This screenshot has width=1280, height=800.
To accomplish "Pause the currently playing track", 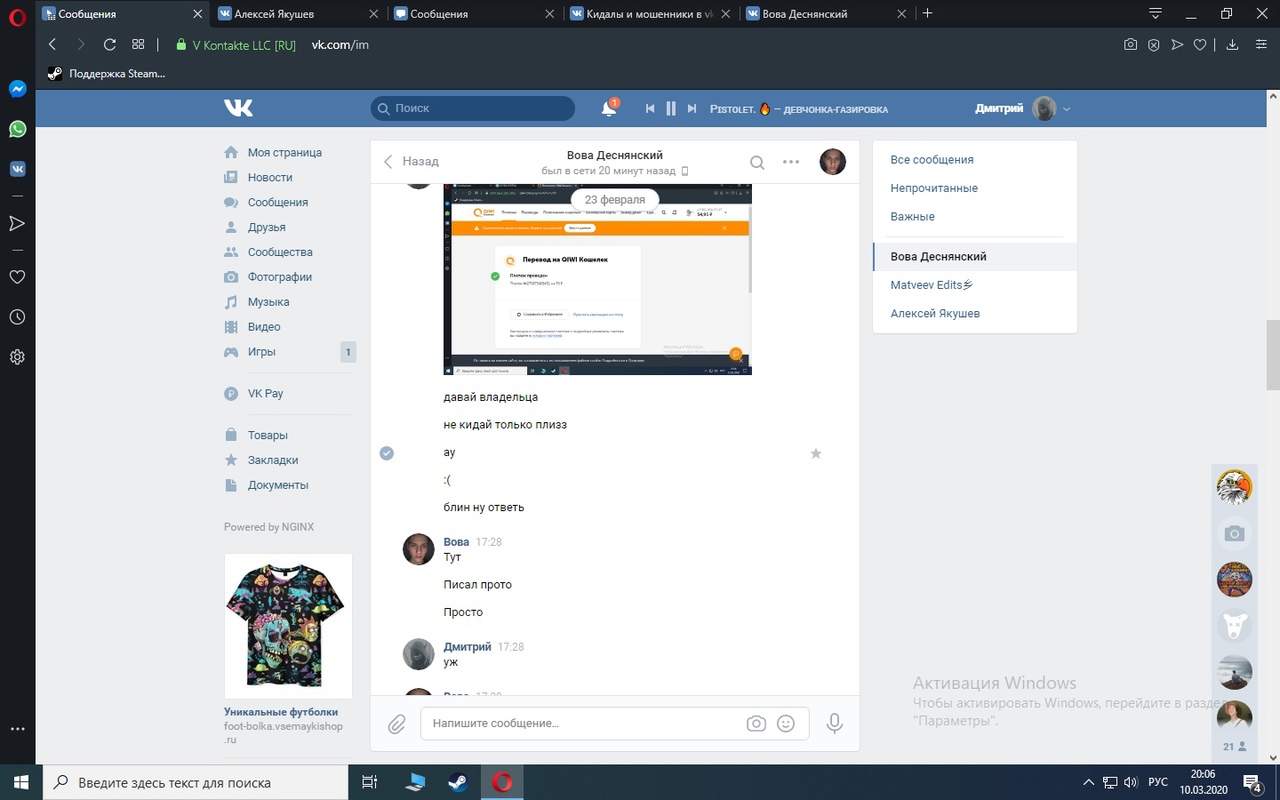I will pyautogui.click(x=671, y=109).
